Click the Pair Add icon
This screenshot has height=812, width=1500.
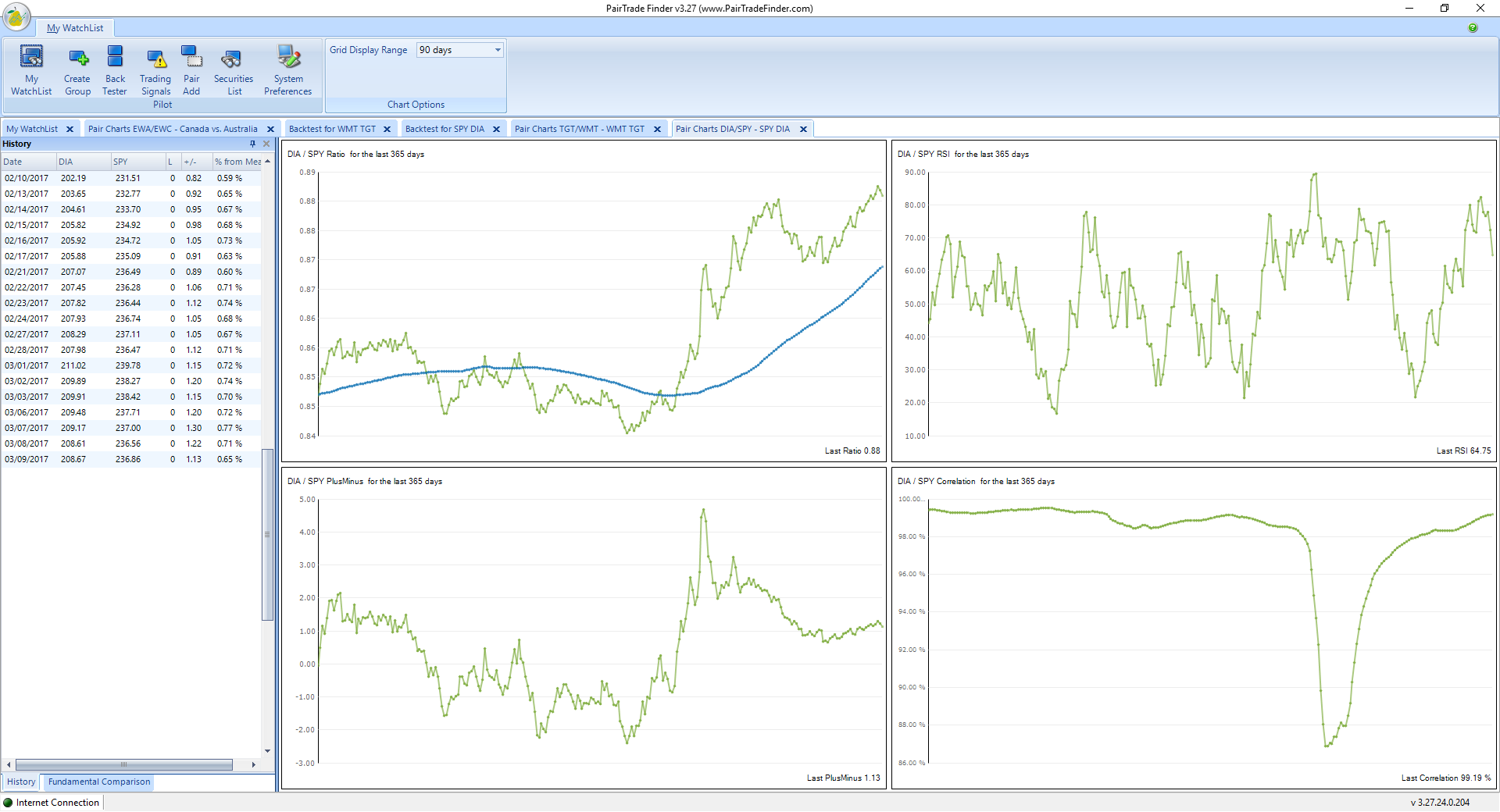191,69
